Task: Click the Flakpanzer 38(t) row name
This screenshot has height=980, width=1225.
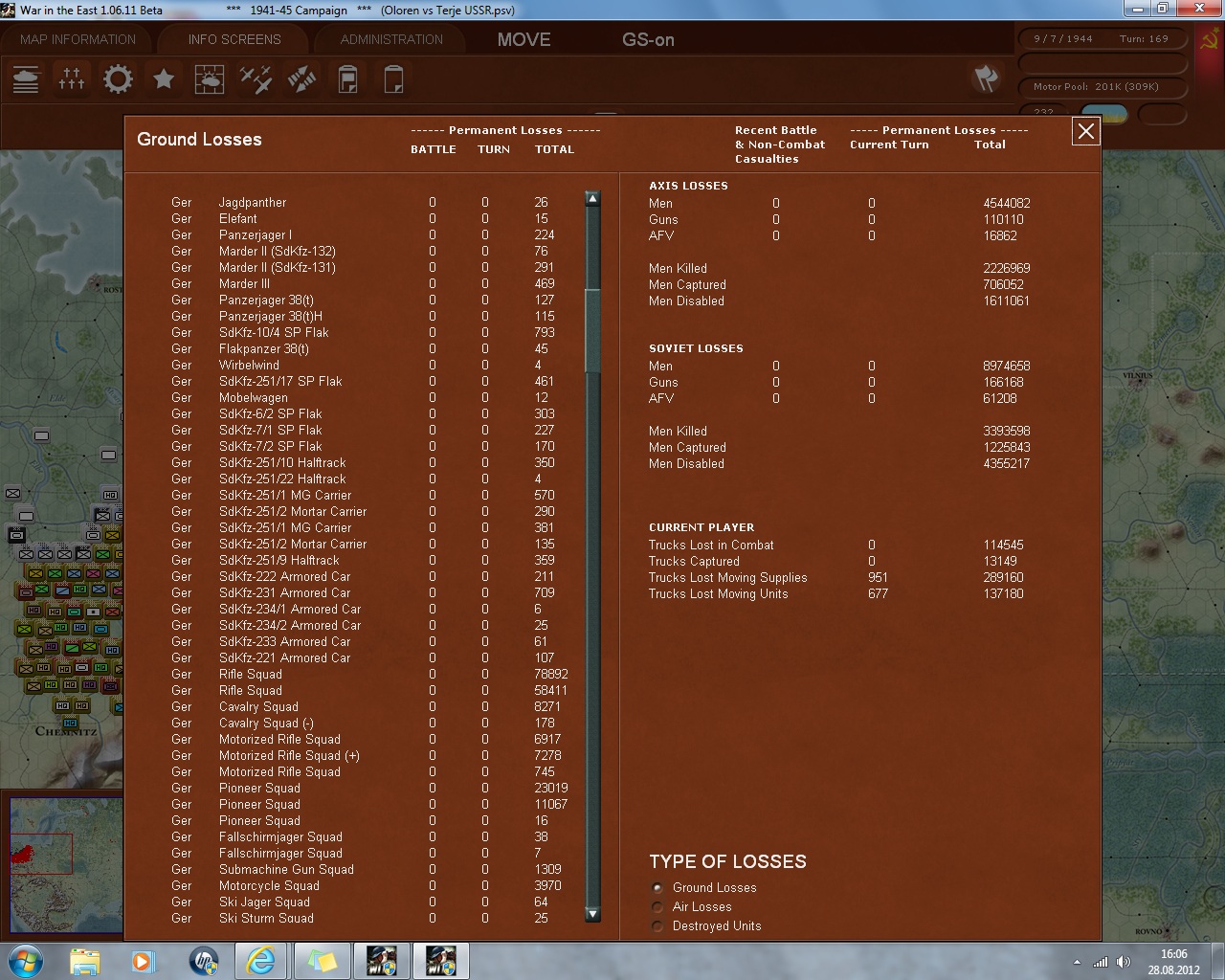Action: (x=264, y=348)
